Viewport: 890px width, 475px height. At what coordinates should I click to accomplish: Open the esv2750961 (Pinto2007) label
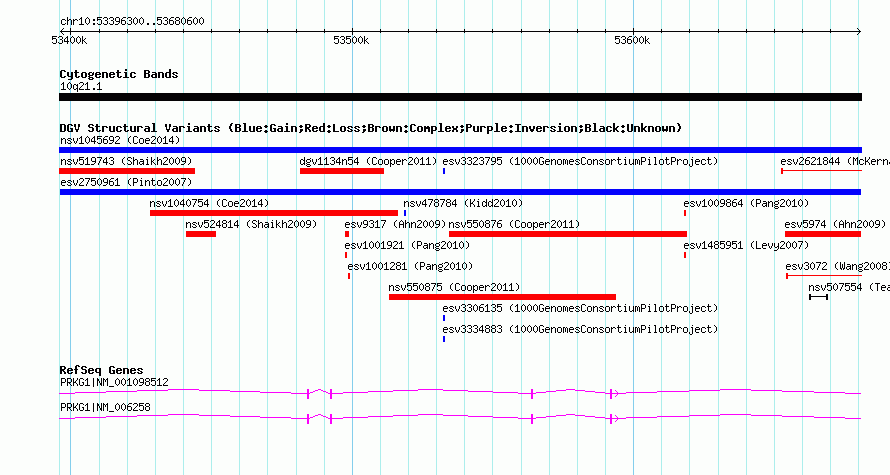126,182
